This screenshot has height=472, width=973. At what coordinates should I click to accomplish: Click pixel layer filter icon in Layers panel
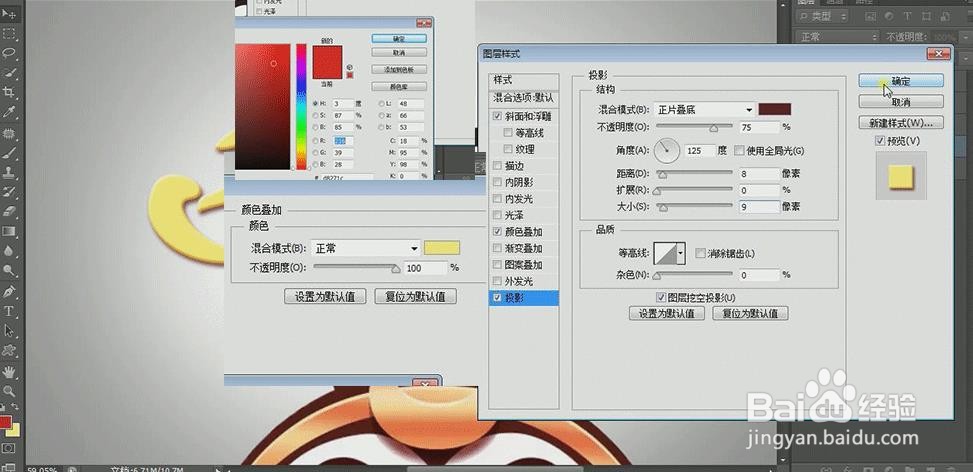click(x=869, y=17)
